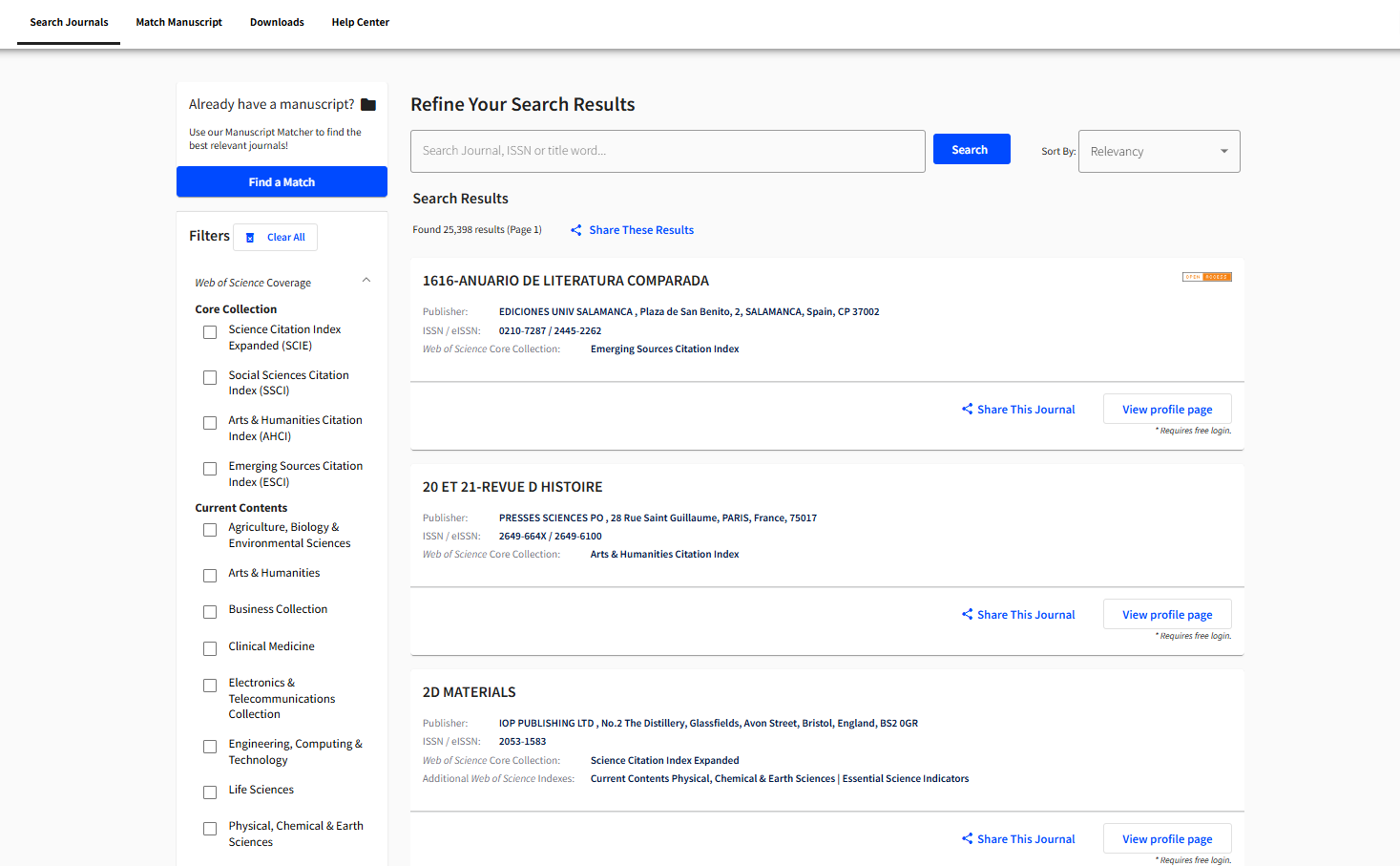Open the Sort By Relevancy dropdown
The height and width of the screenshot is (866, 1400).
click(x=1159, y=152)
